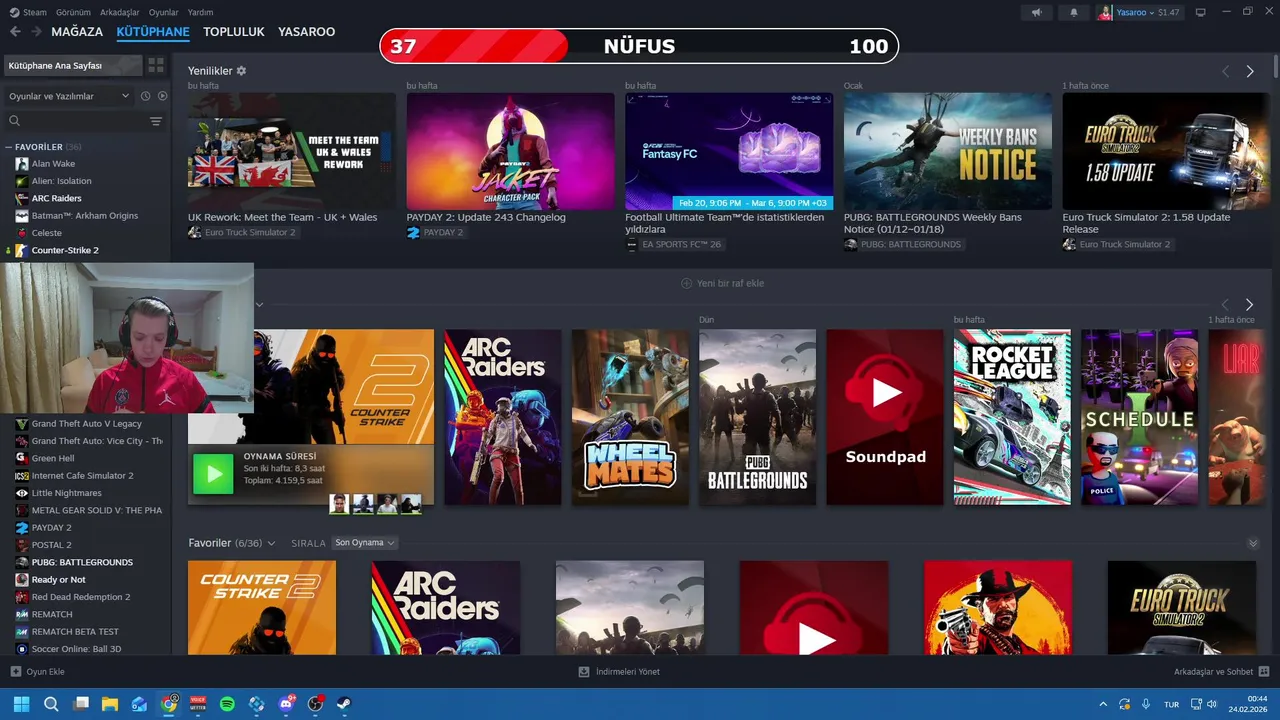Click the green Play button for Counter-Strike 2
The width and height of the screenshot is (1280, 720).
pos(212,474)
